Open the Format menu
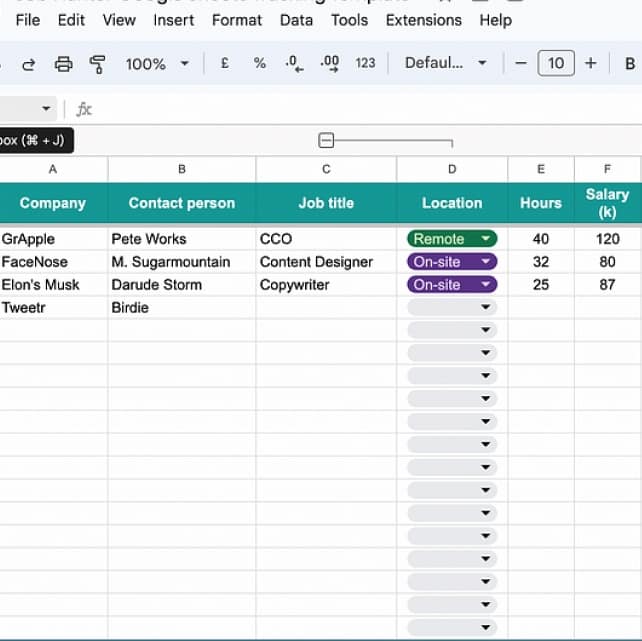Screen dimensions: 642x641 (x=236, y=20)
